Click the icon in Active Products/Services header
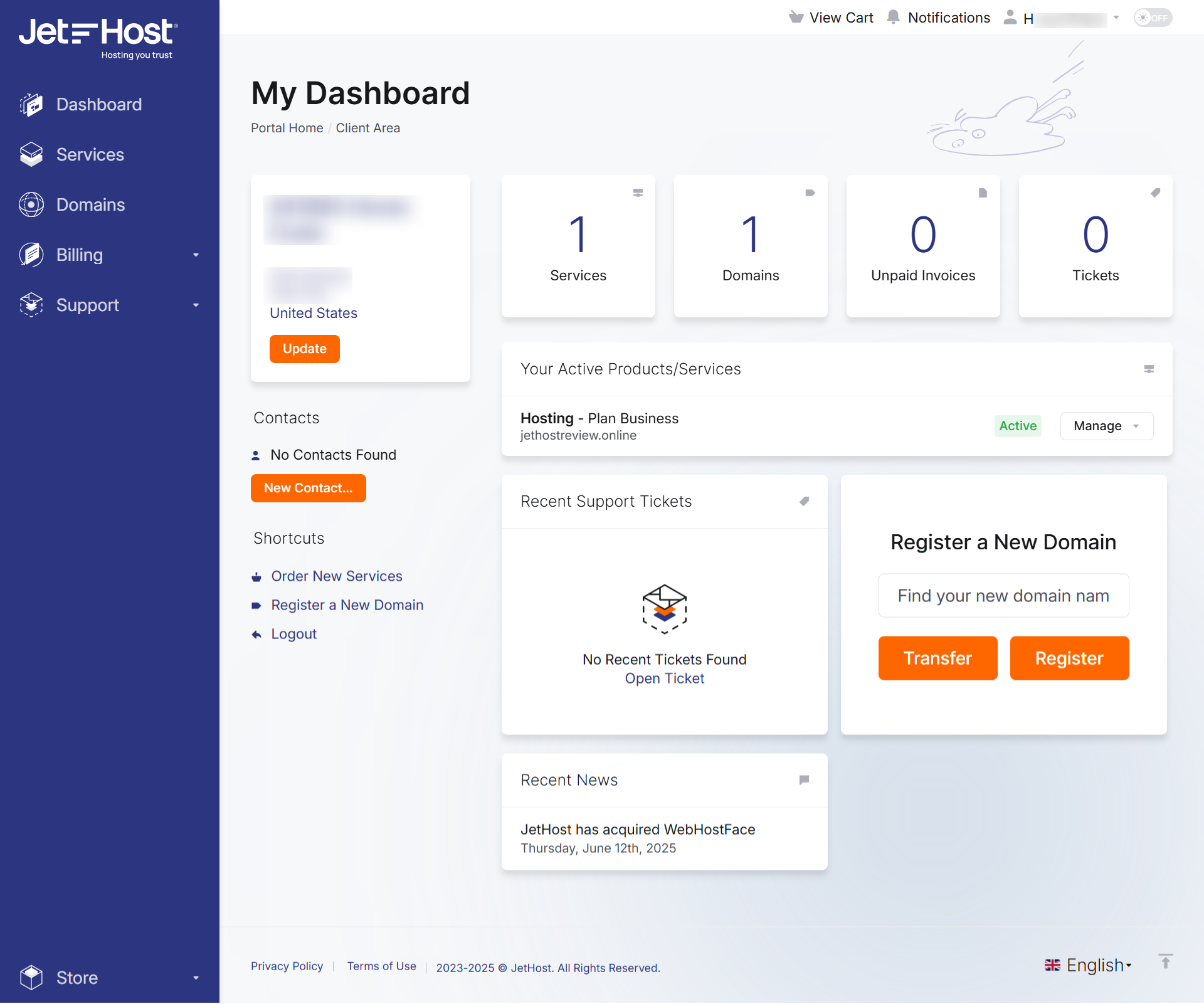1204x1004 pixels. coord(1149,369)
